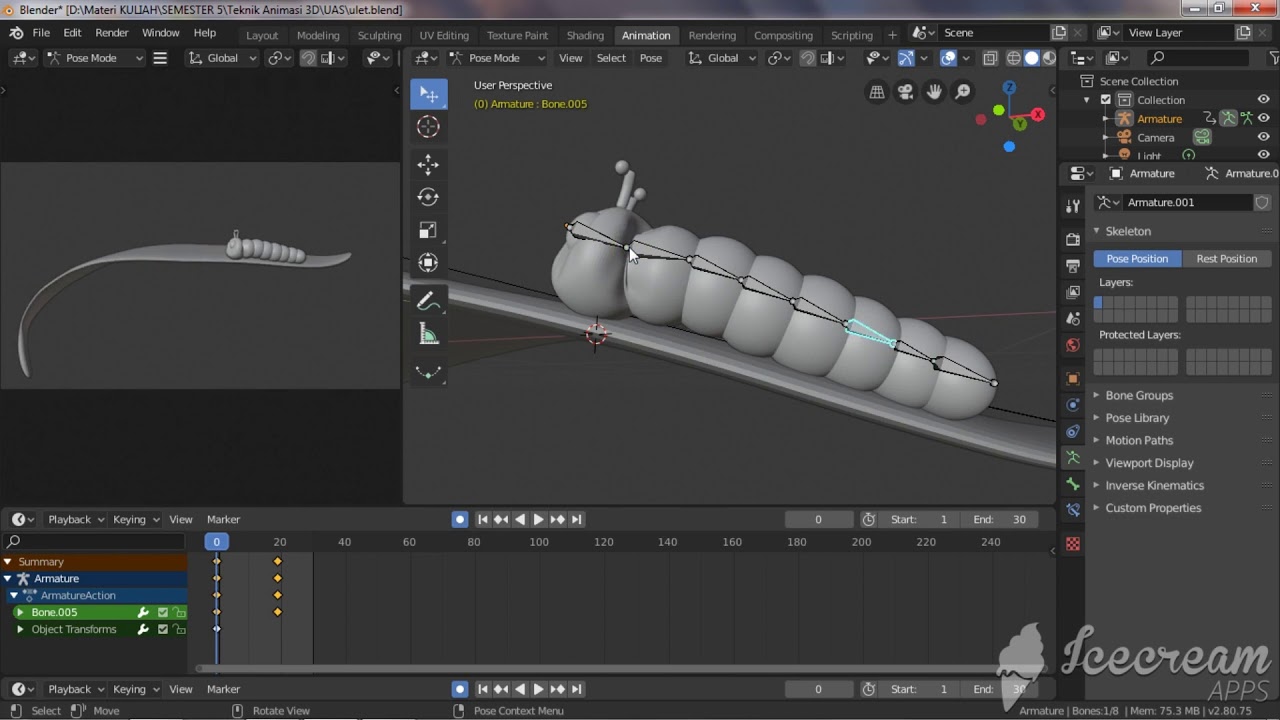Viewport: 1280px width, 720px height.
Task: Activate the Cursor tool
Action: 428,127
